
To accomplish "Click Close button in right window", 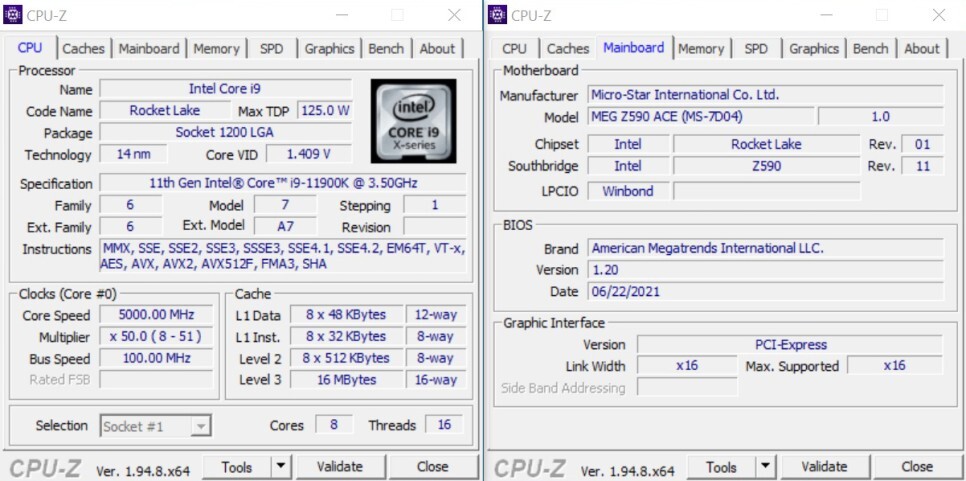I will coord(918,467).
